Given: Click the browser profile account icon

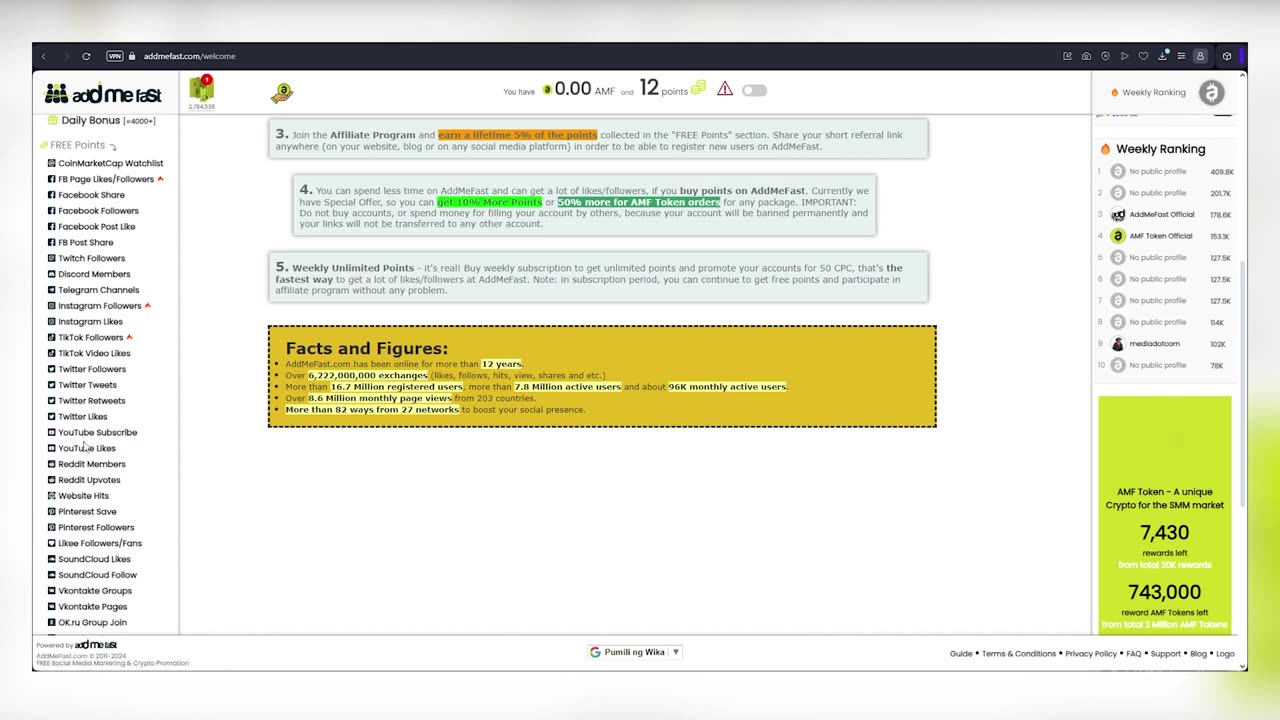Looking at the screenshot, I should (x=1200, y=56).
